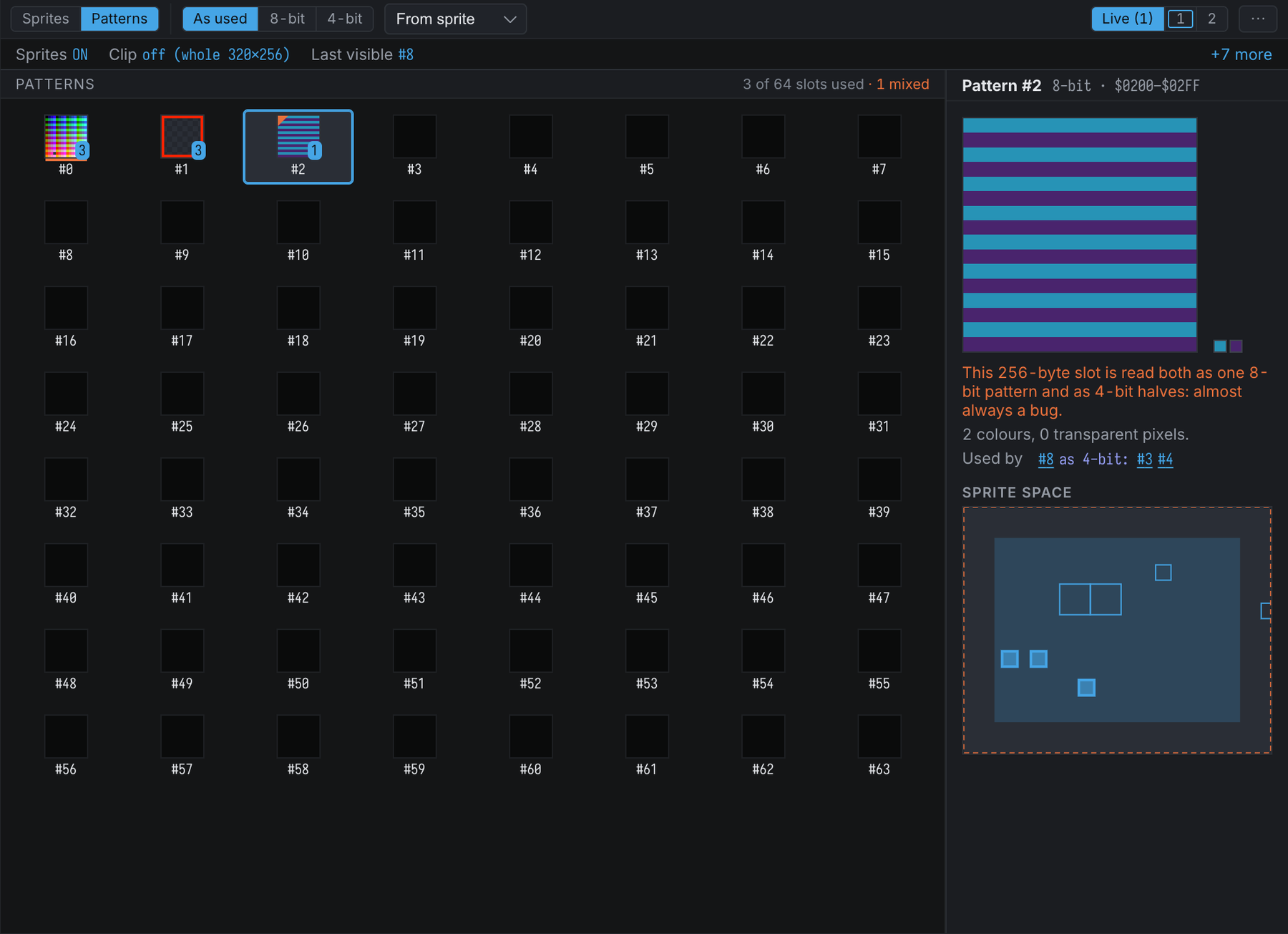Click the large pattern #2 preview image
The image size is (1288, 934).
(1080, 235)
